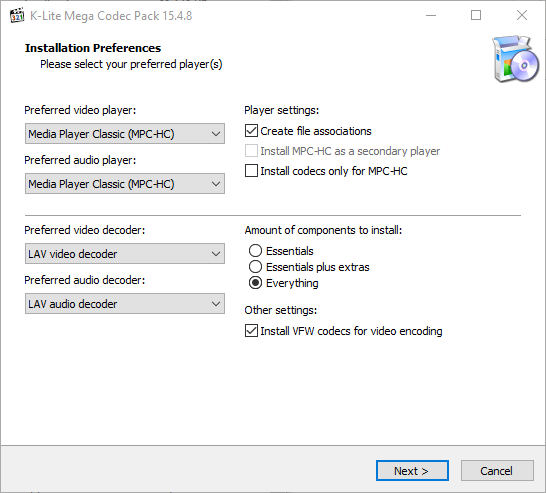Select the Everything radio button
Viewport: 546px width, 493px height.
255,283
